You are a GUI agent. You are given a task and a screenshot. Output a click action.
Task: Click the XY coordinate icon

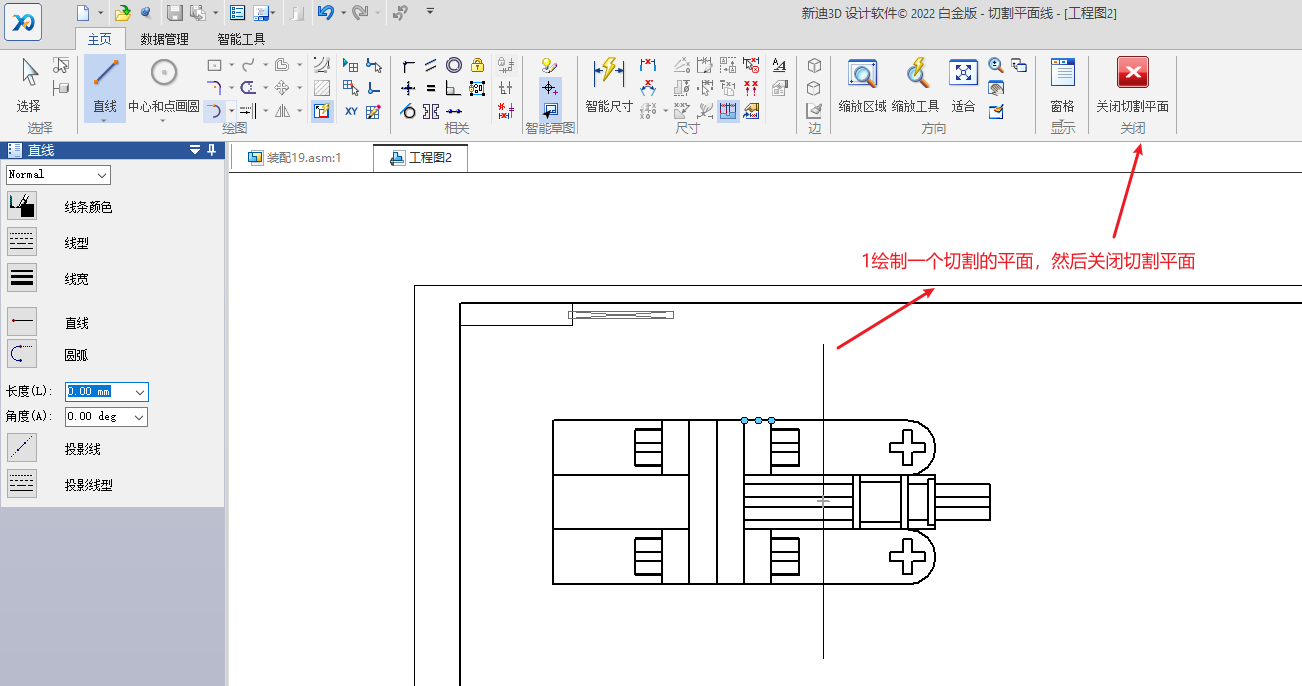tap(351, 111)
